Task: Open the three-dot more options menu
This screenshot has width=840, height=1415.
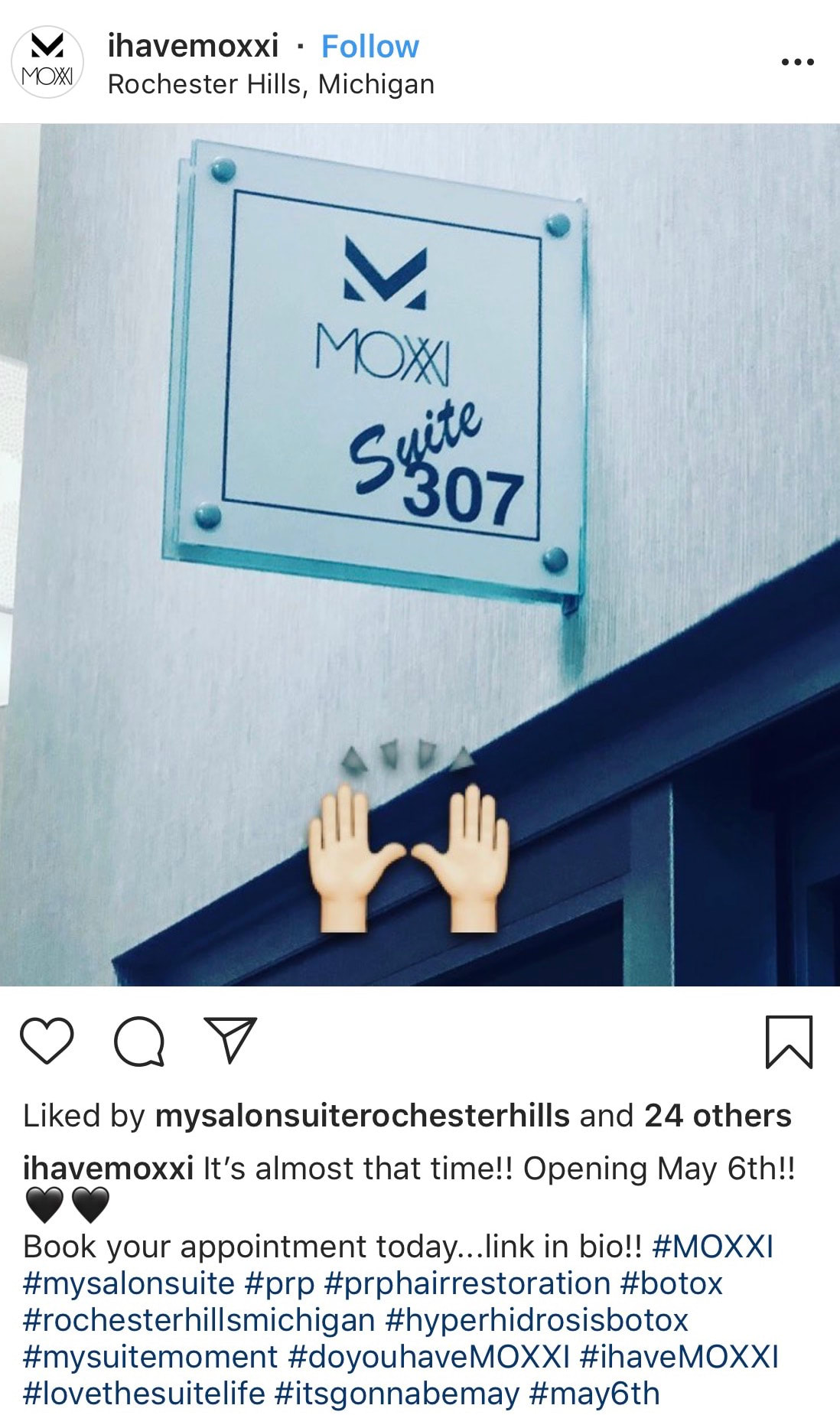Action: [797, 62]
